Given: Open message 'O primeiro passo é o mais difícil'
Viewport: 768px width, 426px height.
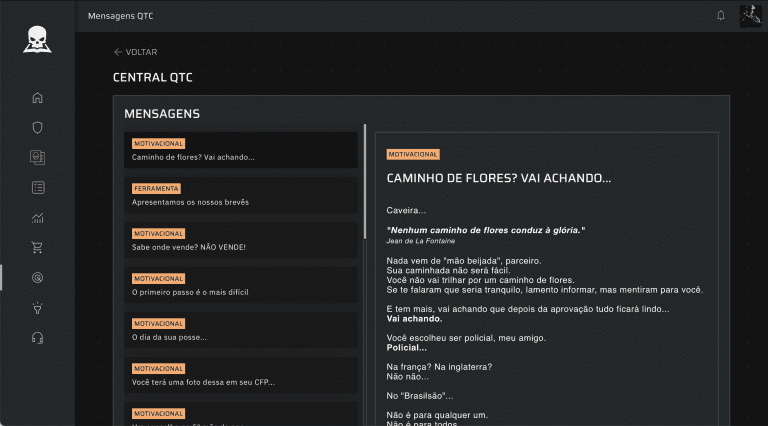Looking at the screenshot, I should coord(240,285).
